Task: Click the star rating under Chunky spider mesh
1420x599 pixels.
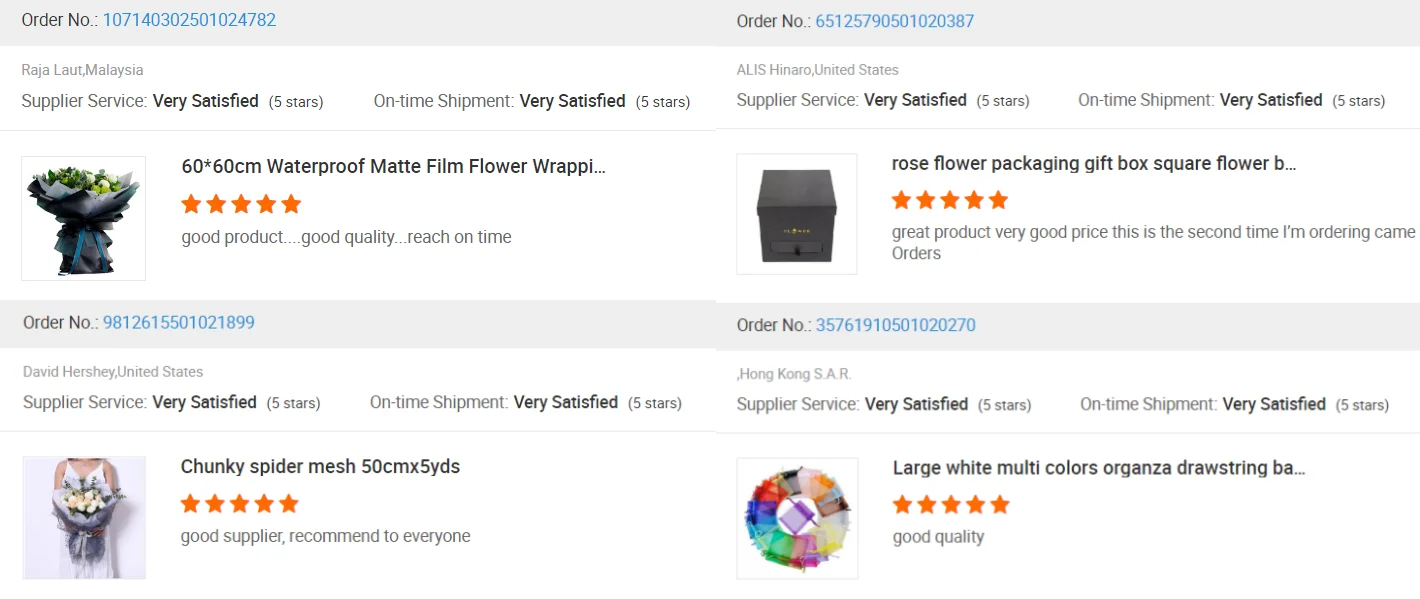Action: pos(239,503)
